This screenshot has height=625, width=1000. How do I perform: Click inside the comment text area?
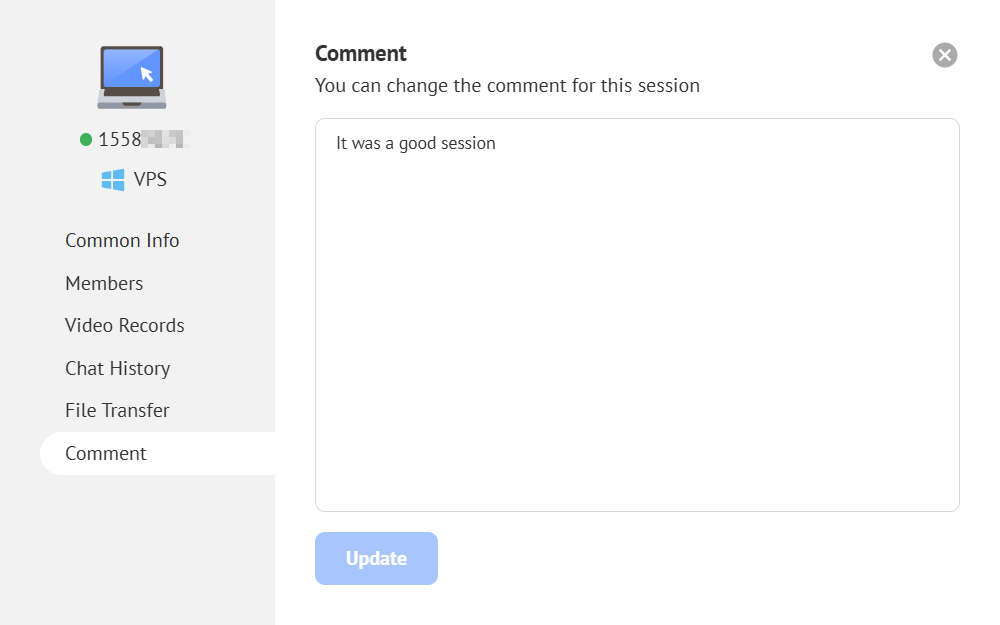[x=637, y=330]
